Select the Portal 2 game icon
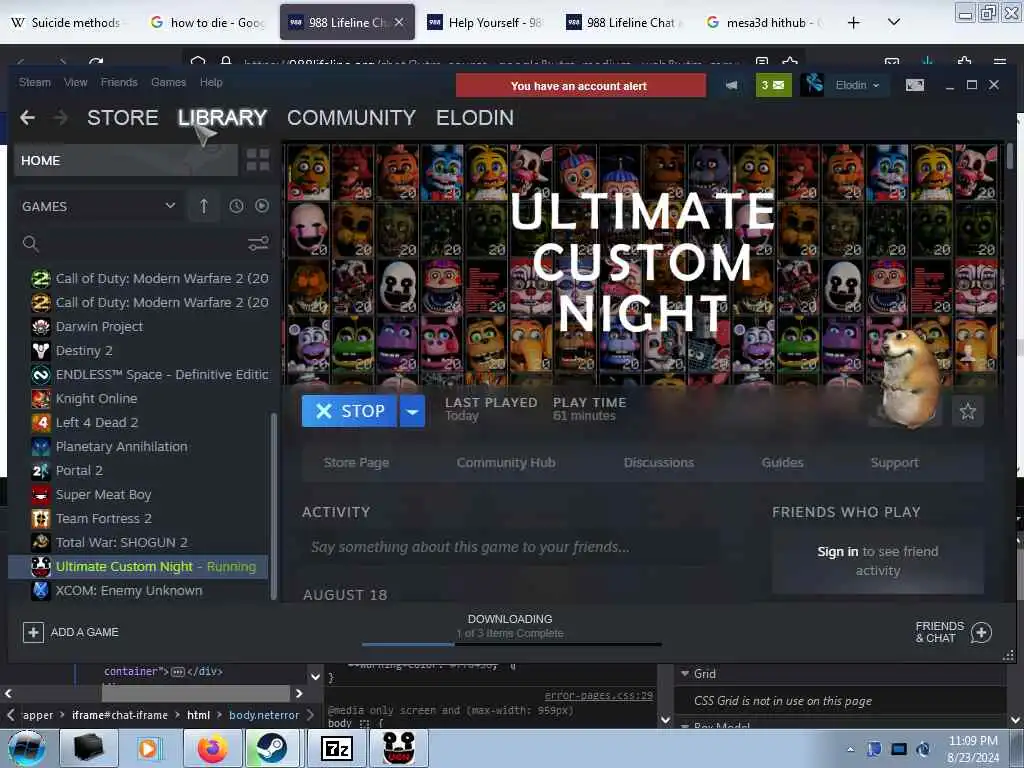This screenshot has height=768, width=1024. tap(40, 471)
